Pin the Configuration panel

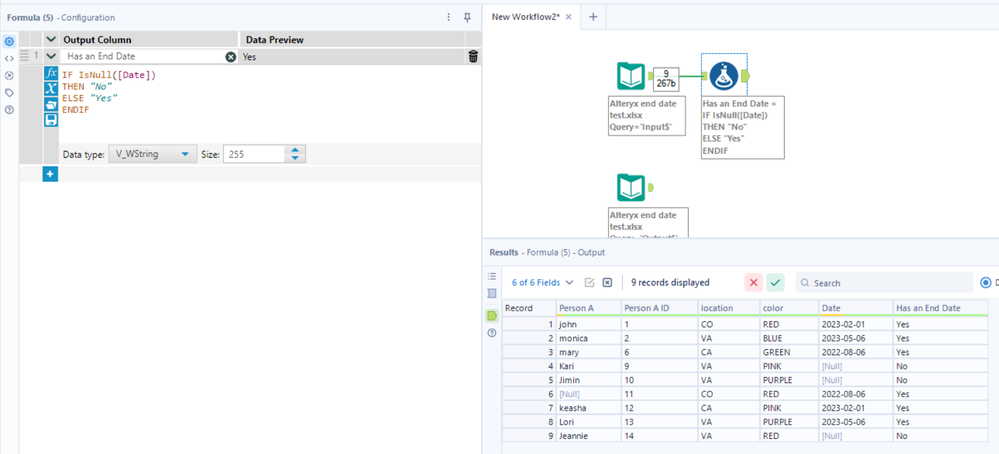click(467, 17)
